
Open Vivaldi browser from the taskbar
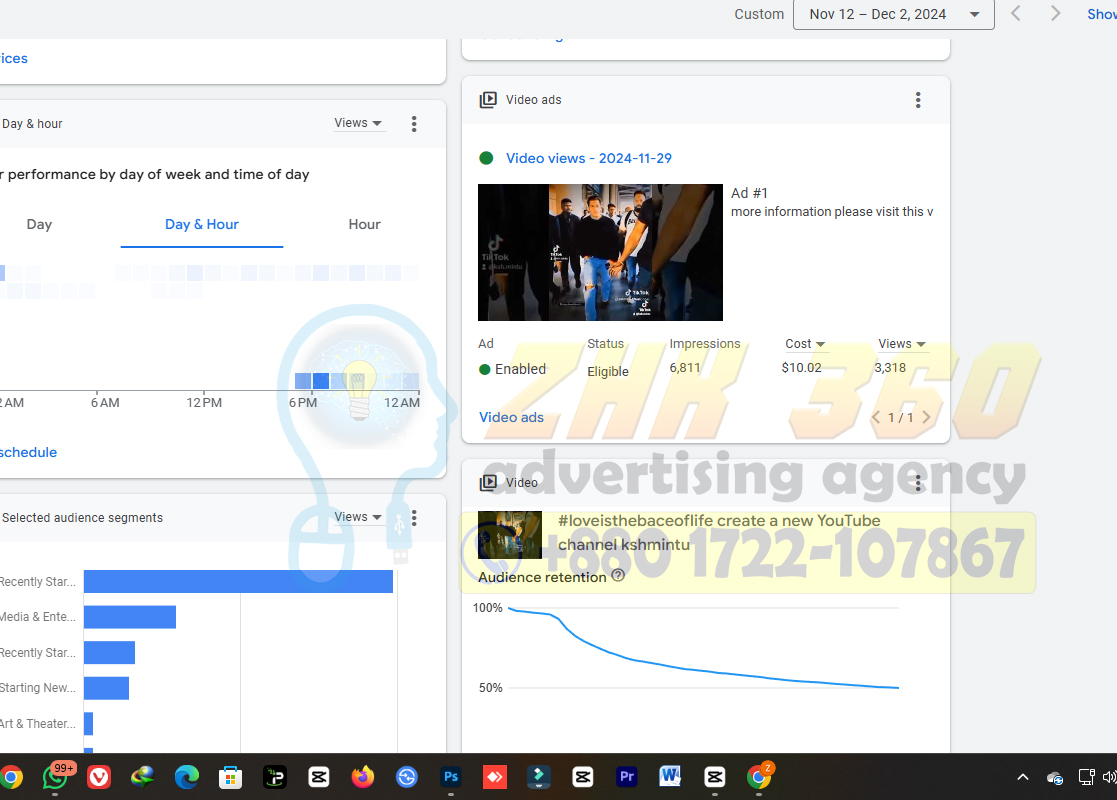[x=99, y=776]
